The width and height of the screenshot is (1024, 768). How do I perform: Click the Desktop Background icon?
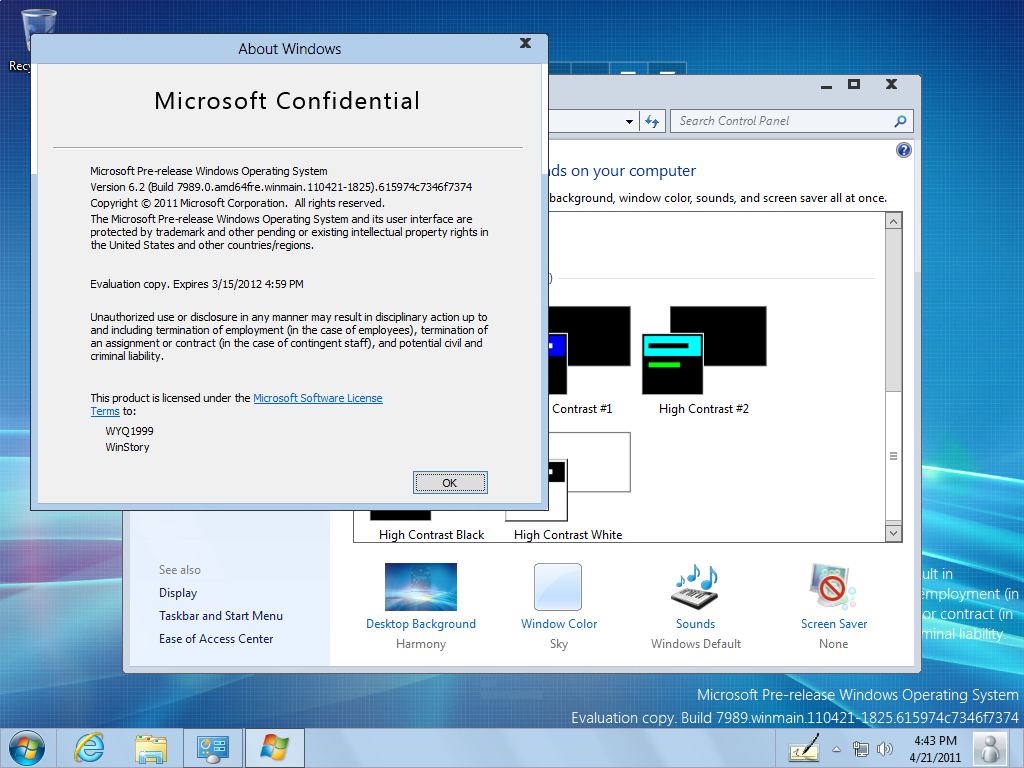click(x=420, y=588)
